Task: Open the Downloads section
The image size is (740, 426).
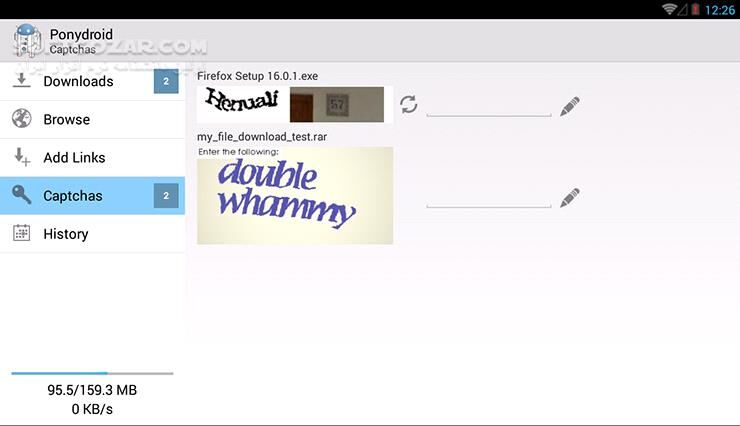Action: coord(78,81)
